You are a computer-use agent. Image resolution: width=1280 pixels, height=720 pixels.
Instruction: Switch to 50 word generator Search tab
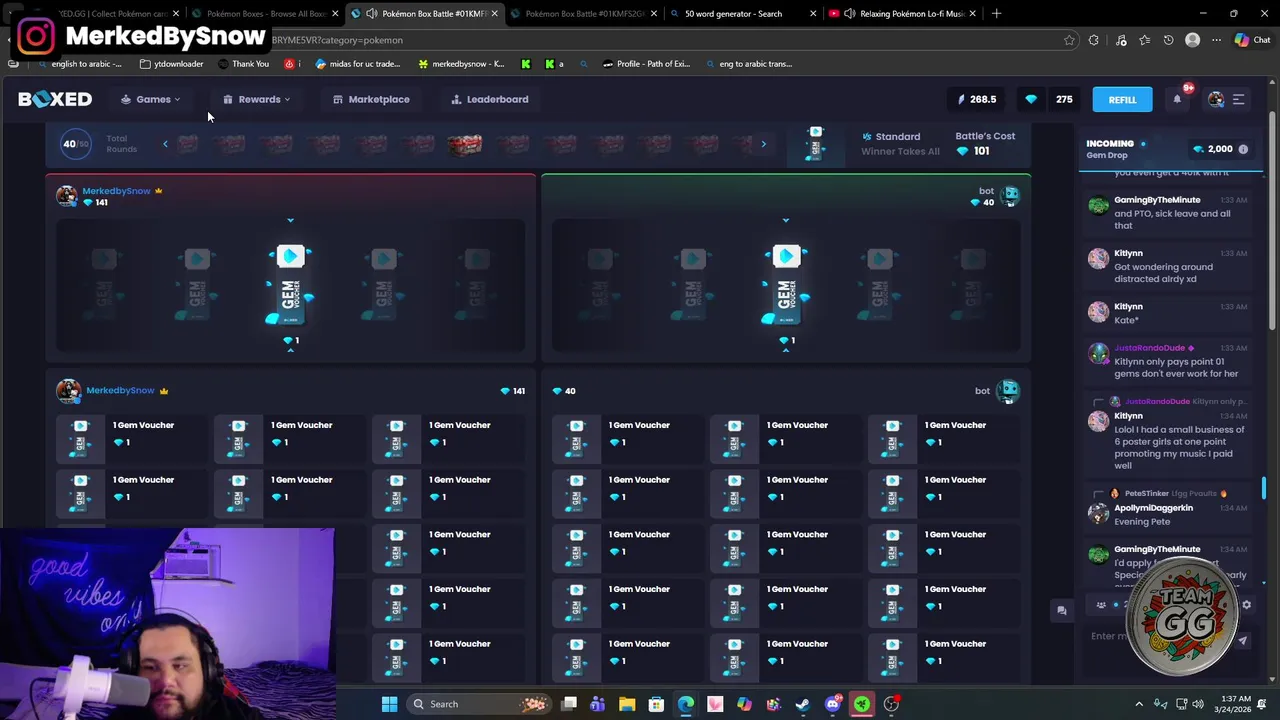(742, 14)
